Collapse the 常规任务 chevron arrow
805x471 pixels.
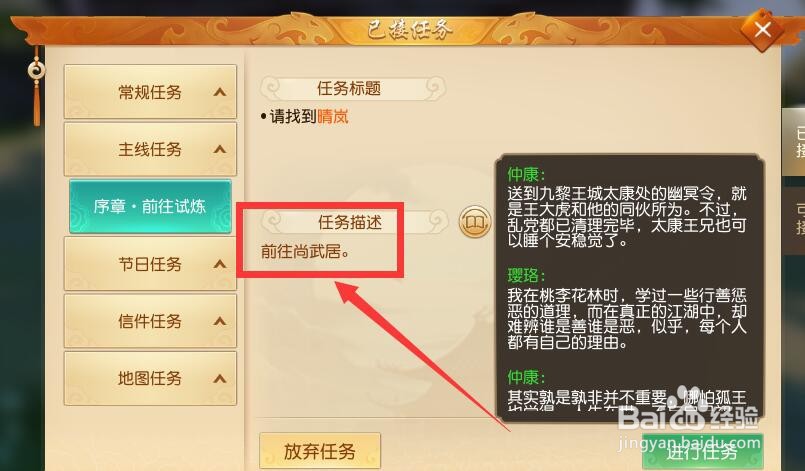[x=220, y=92]
